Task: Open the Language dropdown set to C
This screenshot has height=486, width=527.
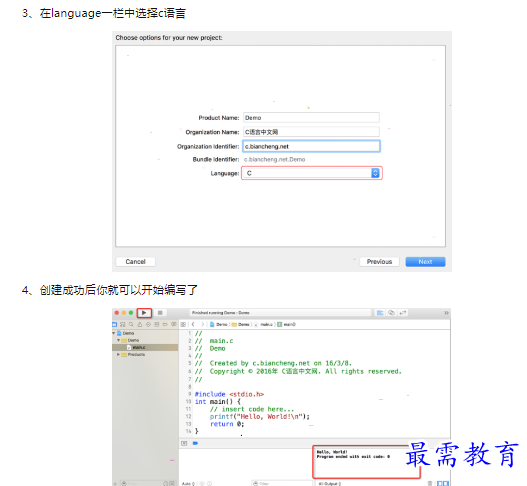Action: click(x=312, y=173)
